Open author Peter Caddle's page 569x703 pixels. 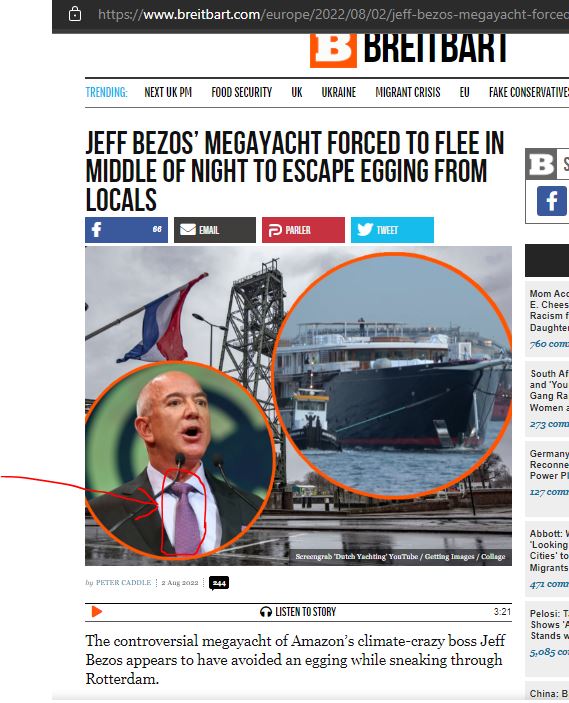pyautogui.click(x=123, y=582)
